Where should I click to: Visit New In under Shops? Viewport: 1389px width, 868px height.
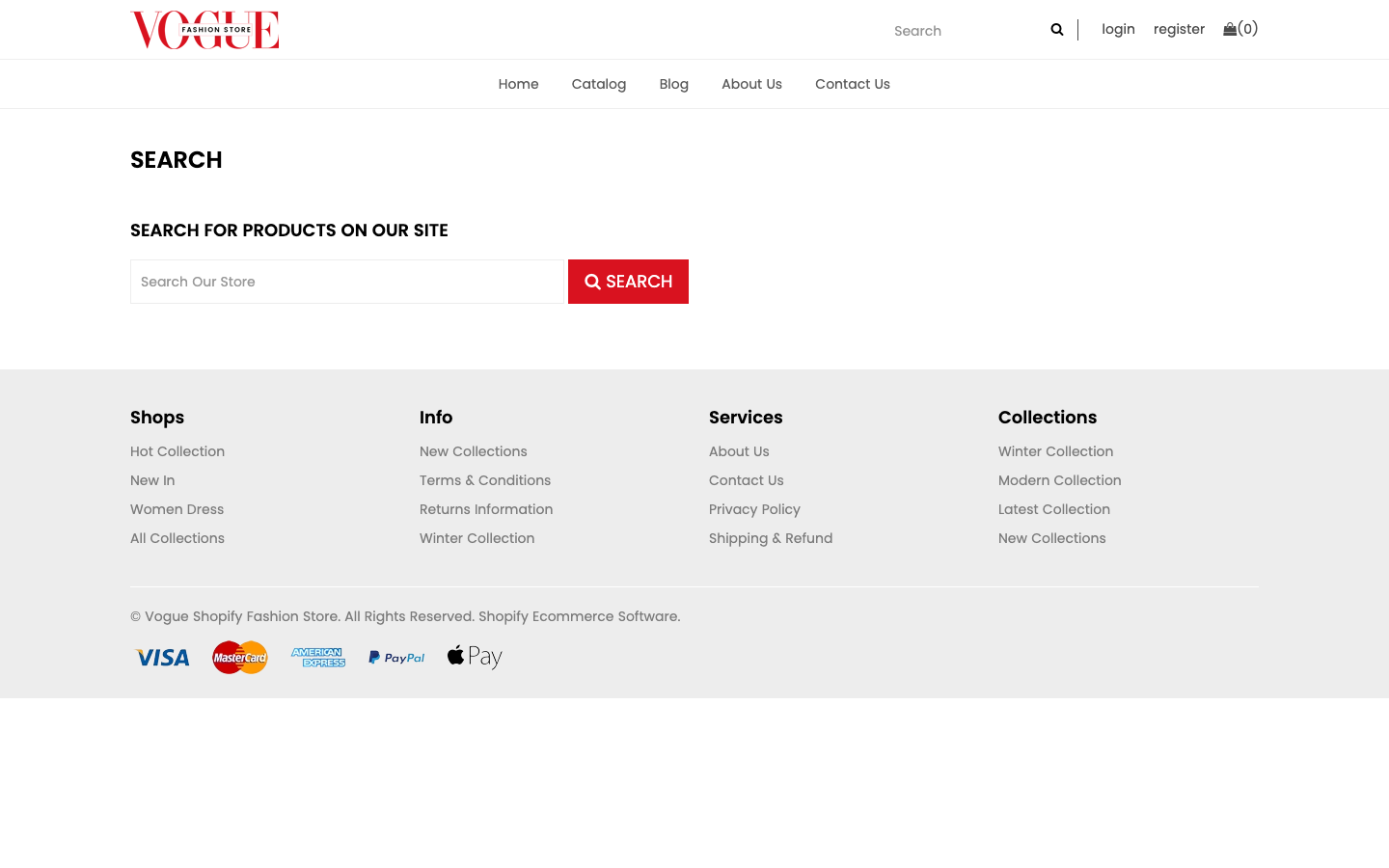(x=152, y=480)
